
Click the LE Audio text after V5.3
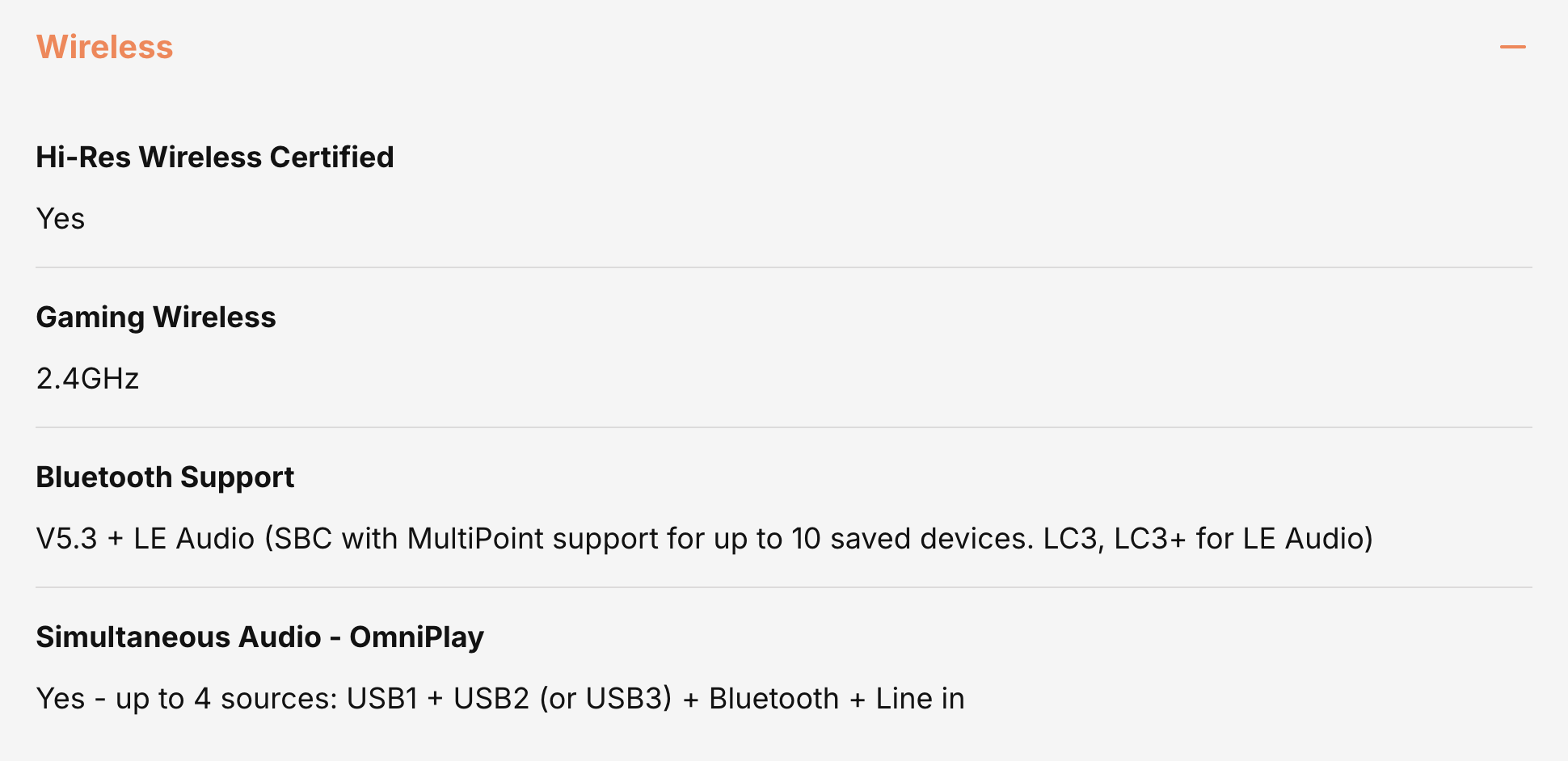[194, 538]
